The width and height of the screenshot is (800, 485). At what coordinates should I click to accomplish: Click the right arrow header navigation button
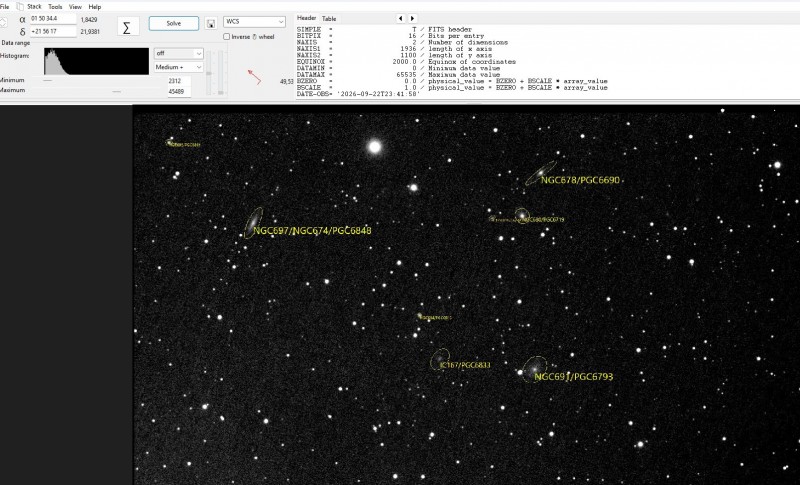click(413, 18)
